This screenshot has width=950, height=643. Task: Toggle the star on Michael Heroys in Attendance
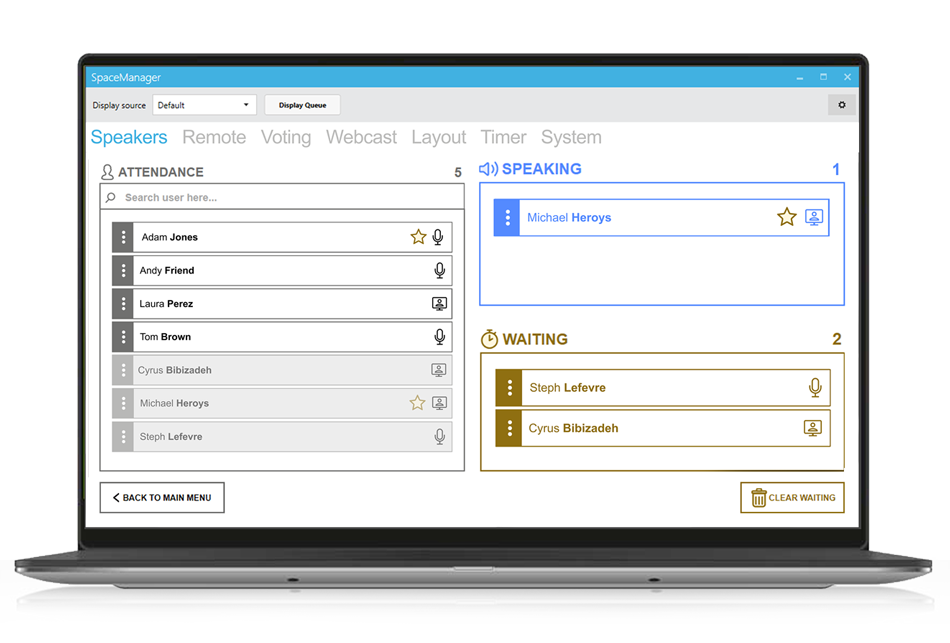tap(418, 403)
